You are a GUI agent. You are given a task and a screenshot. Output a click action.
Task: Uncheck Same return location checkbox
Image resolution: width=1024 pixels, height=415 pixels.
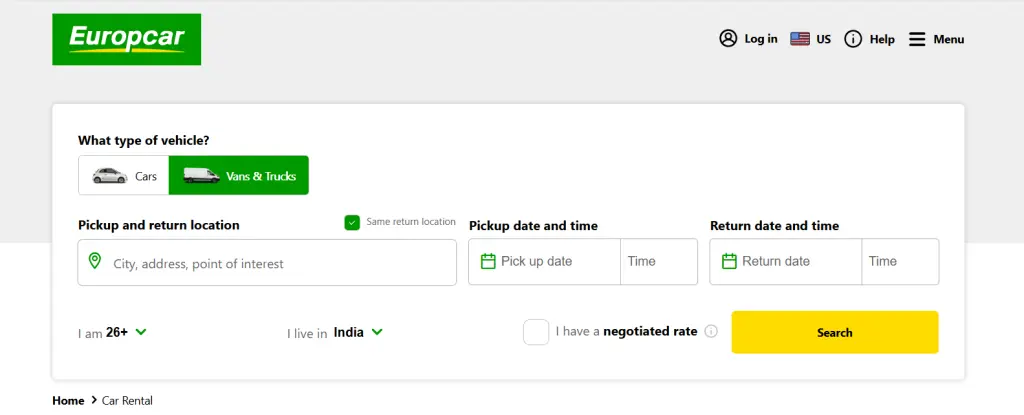coord(352,222)
